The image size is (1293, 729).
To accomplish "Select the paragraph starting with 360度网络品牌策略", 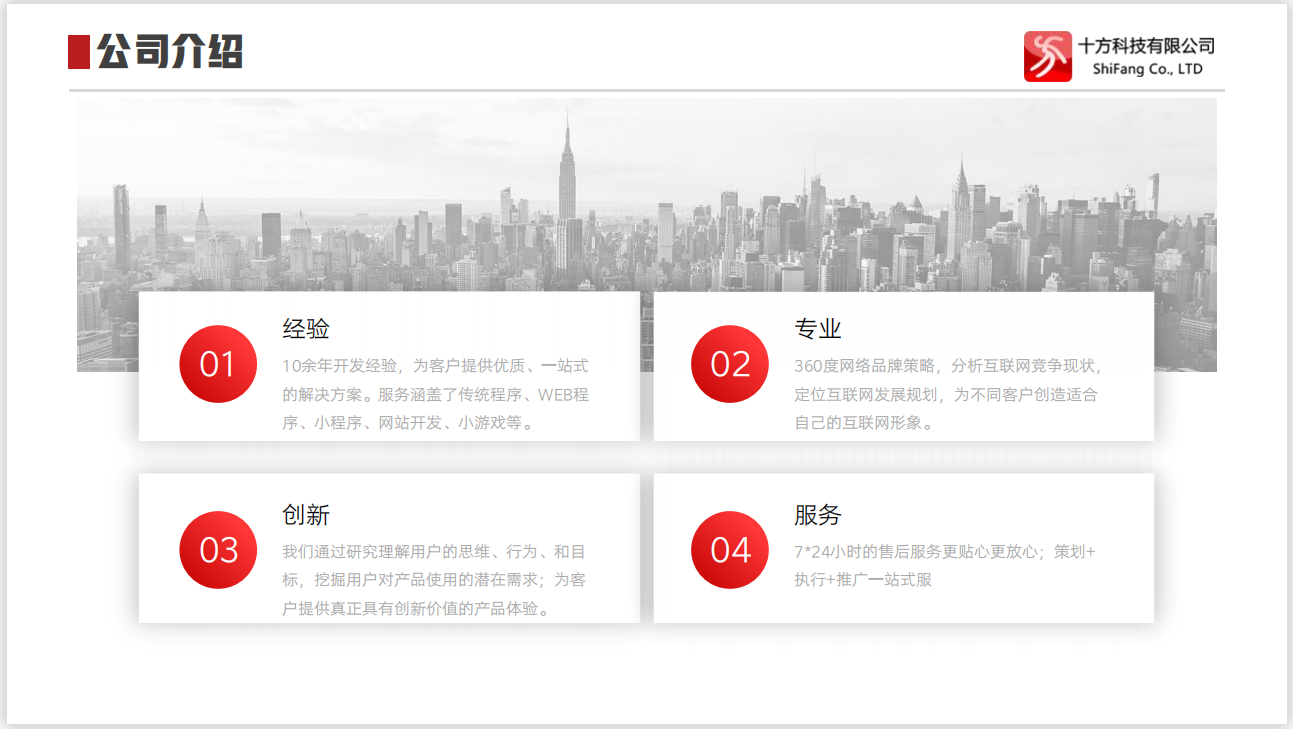I will [x=948, y=394].
